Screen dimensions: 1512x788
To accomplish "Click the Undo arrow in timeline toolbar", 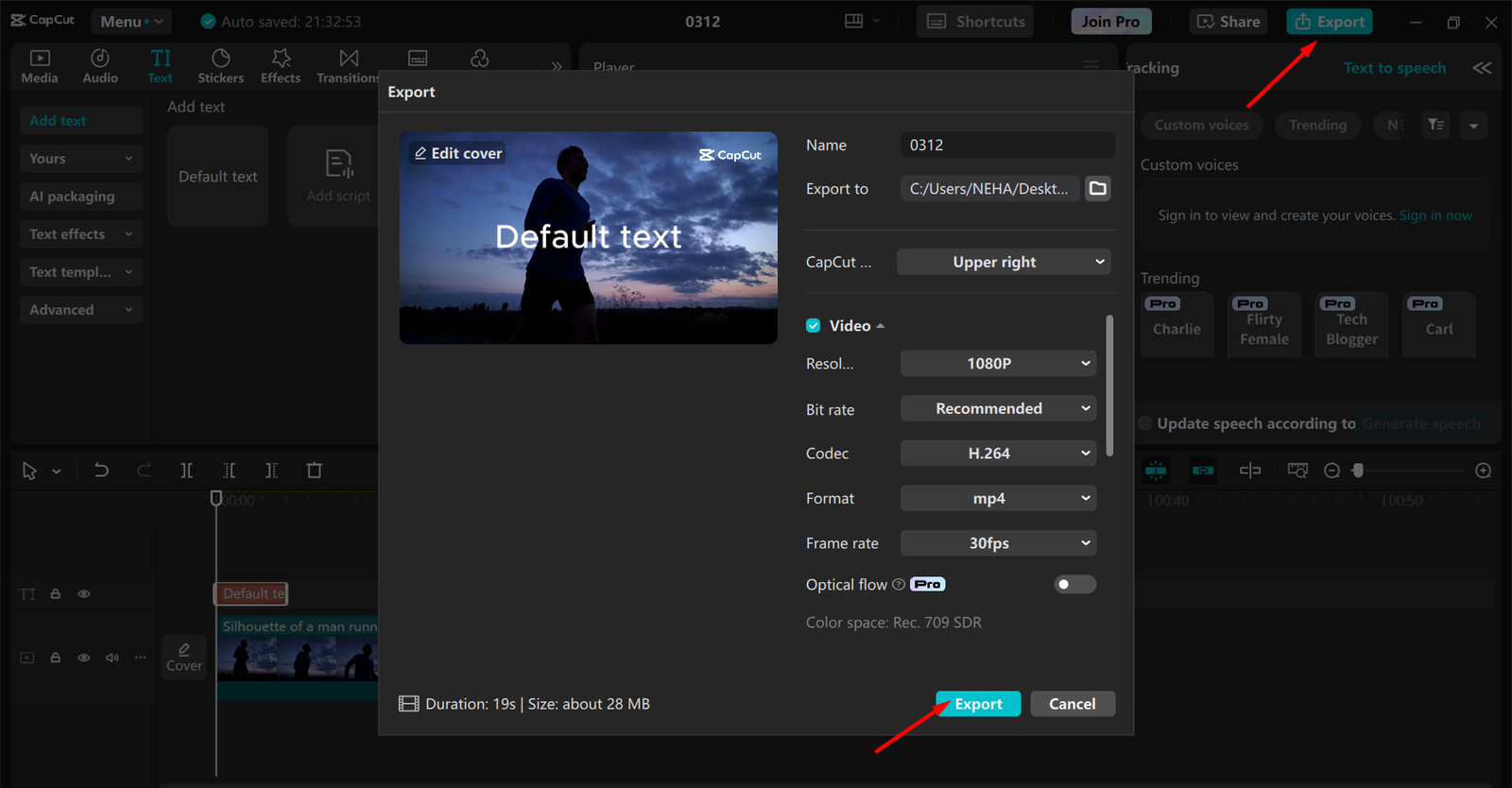I will pos(101,471).
